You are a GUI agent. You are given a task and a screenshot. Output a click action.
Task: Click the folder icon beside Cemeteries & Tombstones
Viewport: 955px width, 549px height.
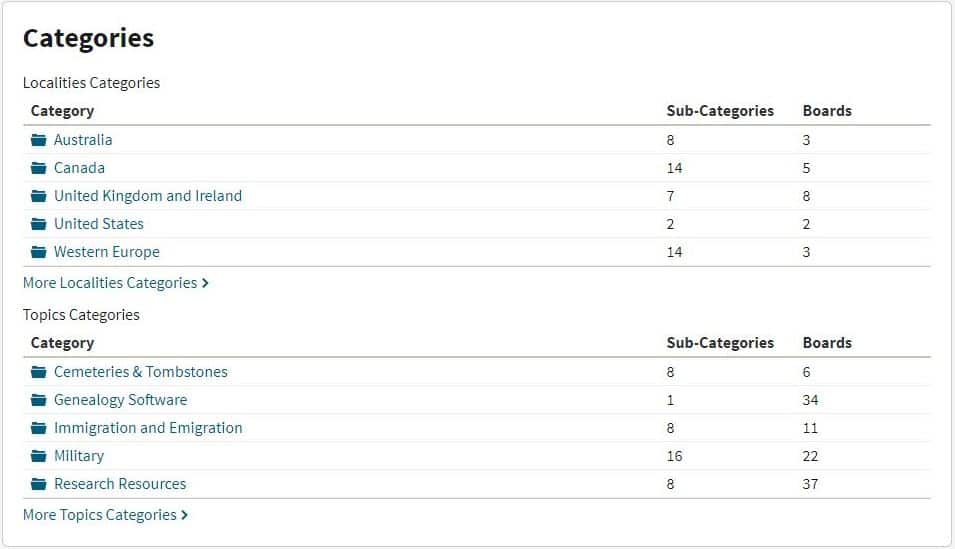[39, 372]
